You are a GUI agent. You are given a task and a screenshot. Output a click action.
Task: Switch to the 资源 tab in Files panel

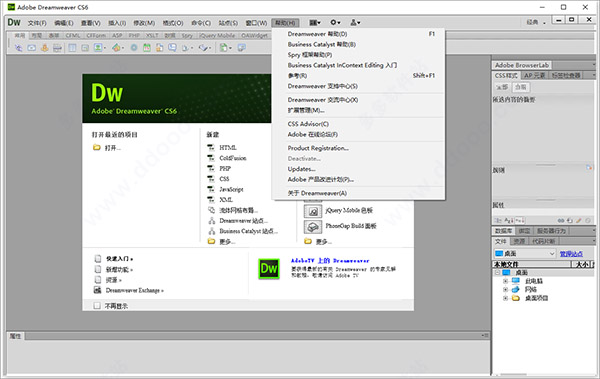(519, 241)
